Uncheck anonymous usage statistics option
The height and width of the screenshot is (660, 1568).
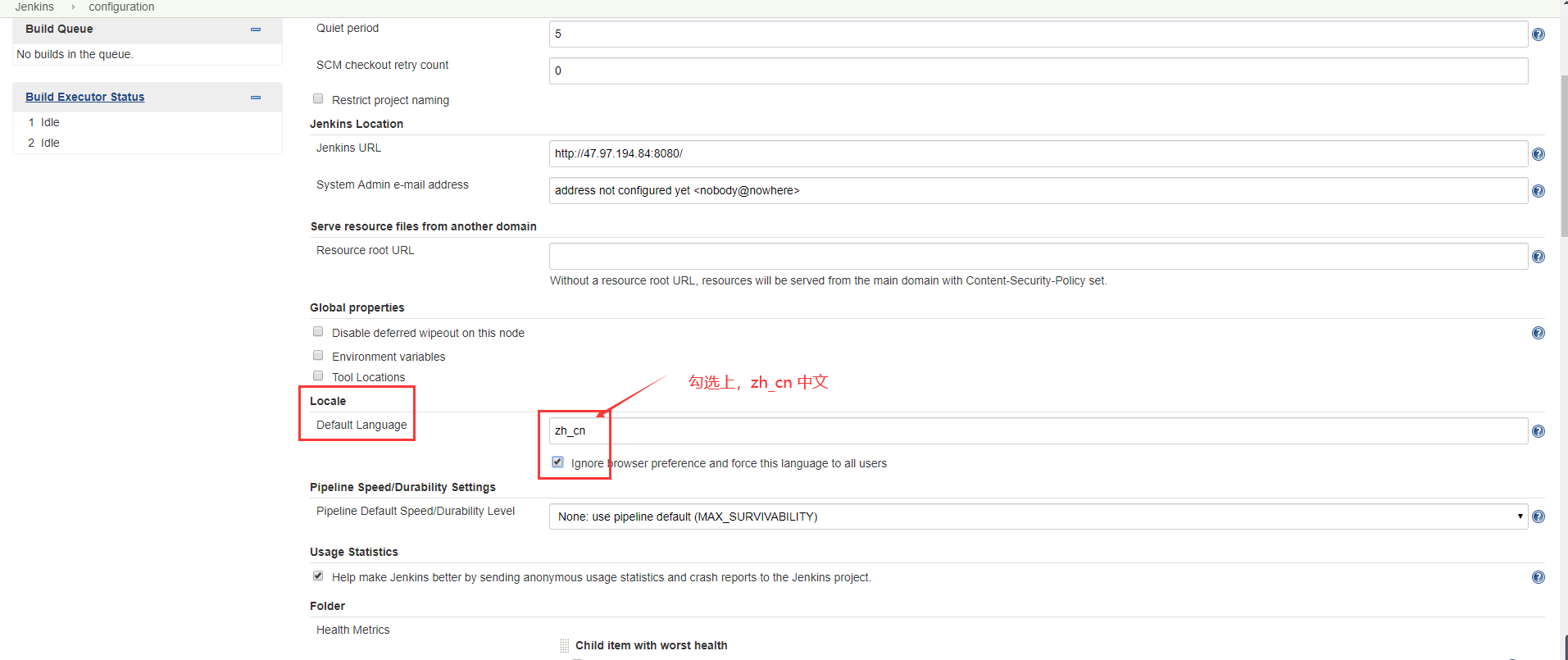point(318,576)
